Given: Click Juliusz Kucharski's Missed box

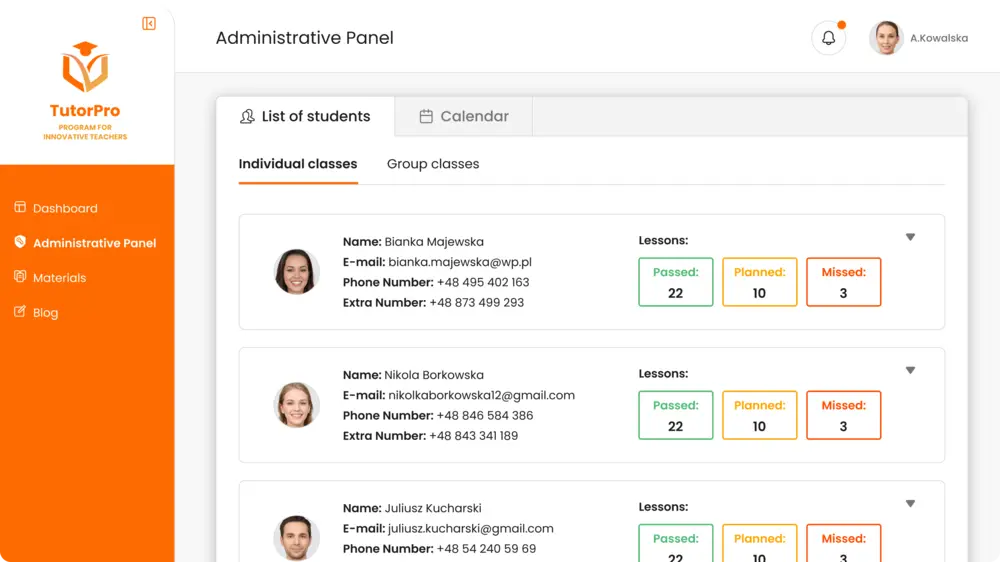Looking at the screenshot, I should [843, 543].
